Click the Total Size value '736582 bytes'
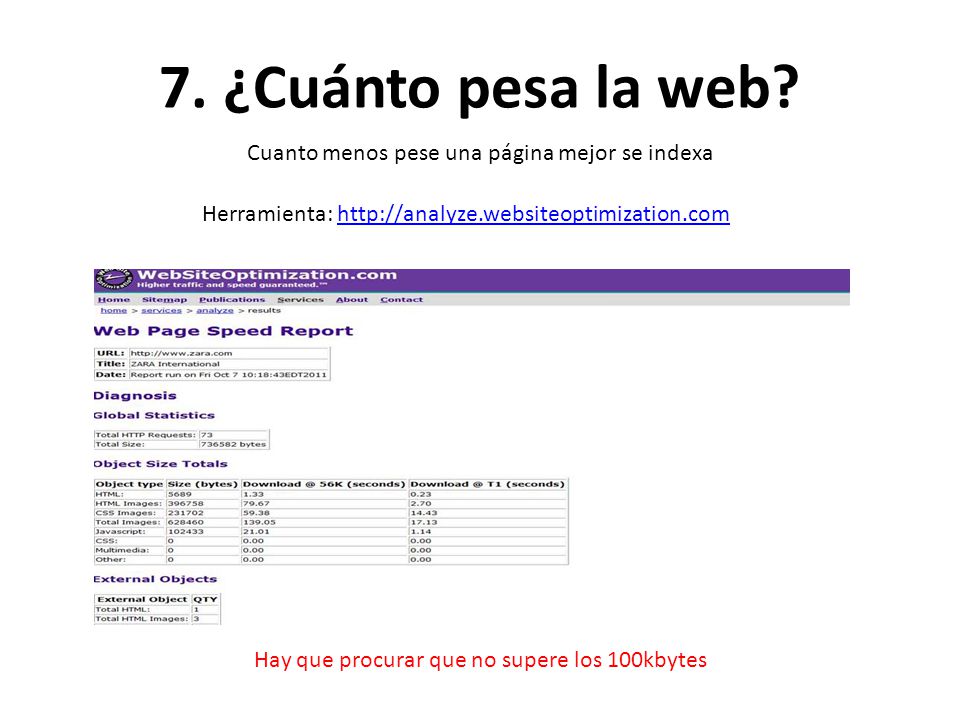960x720 pixels. coord(233,444)
